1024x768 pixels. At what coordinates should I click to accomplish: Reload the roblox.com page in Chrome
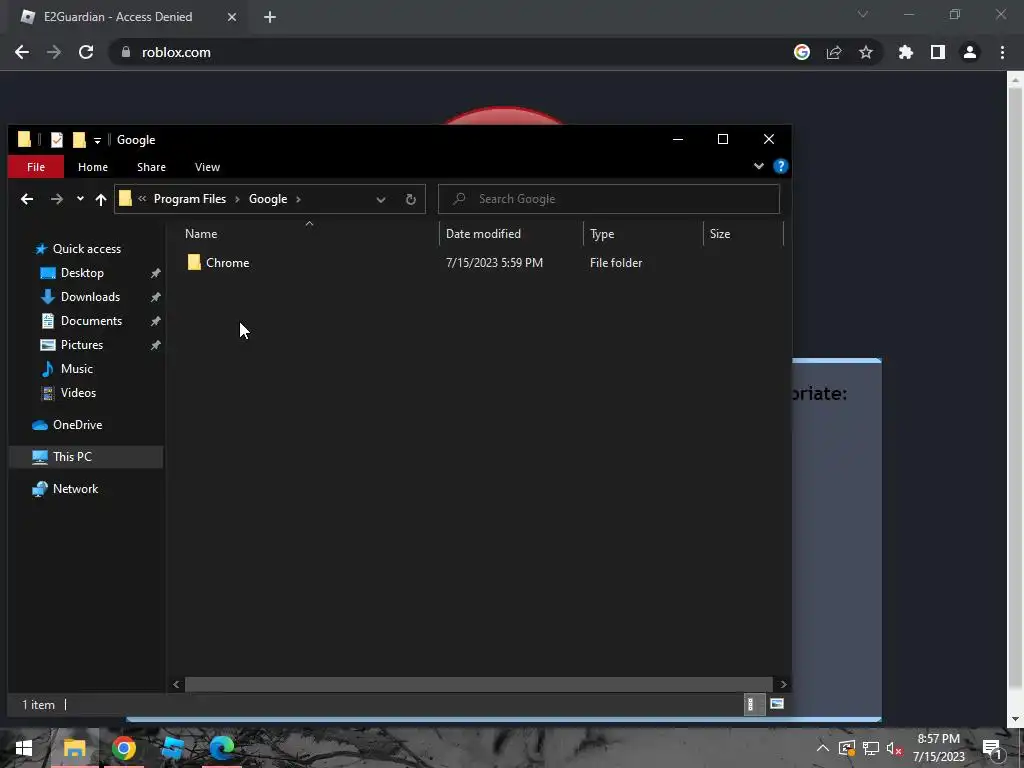coord(86,52)
